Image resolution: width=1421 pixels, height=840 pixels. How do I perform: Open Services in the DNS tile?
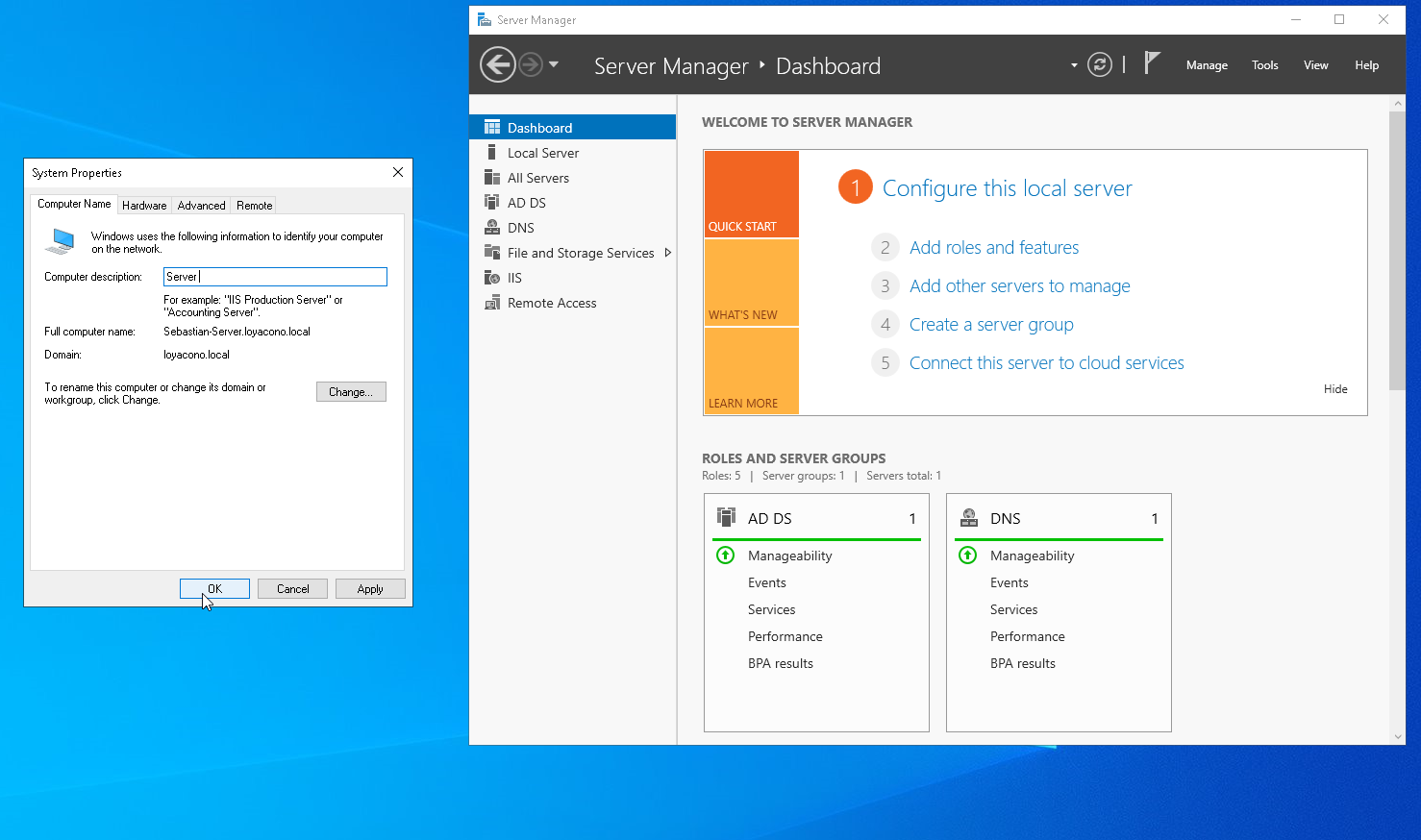[x=1014, y=609]
